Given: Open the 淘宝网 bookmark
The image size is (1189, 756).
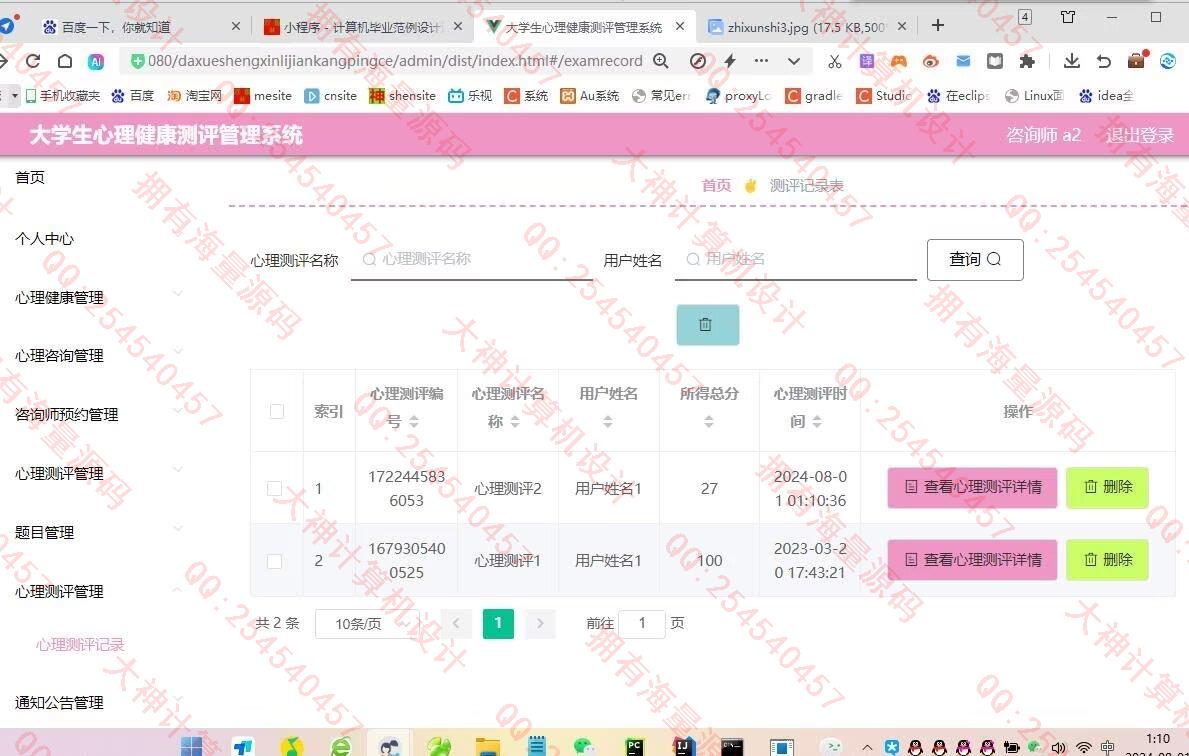Looking at the screenshot, I should (195, 96).
